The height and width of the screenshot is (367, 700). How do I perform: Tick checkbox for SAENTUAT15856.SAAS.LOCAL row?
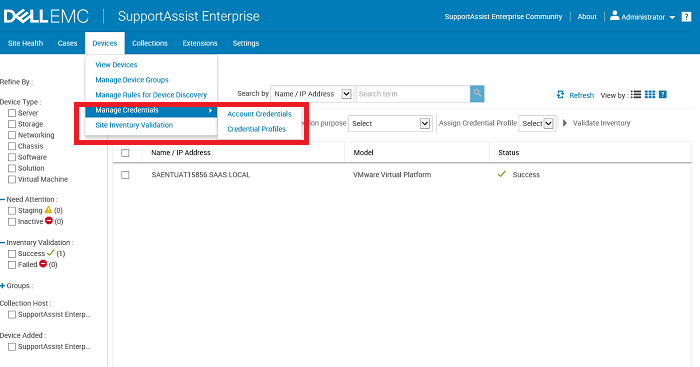(125, 175)
